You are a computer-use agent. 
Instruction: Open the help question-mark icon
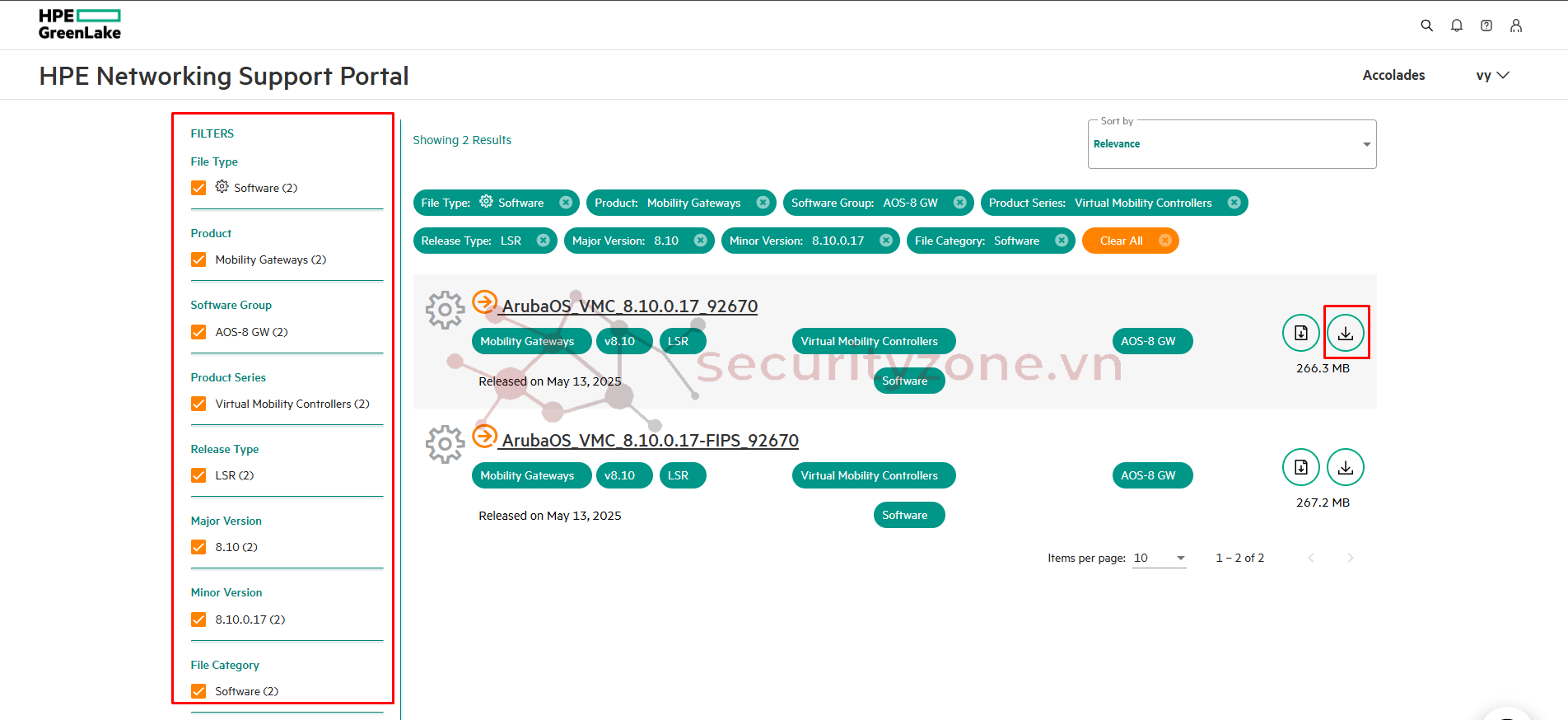click(1486, 26)
